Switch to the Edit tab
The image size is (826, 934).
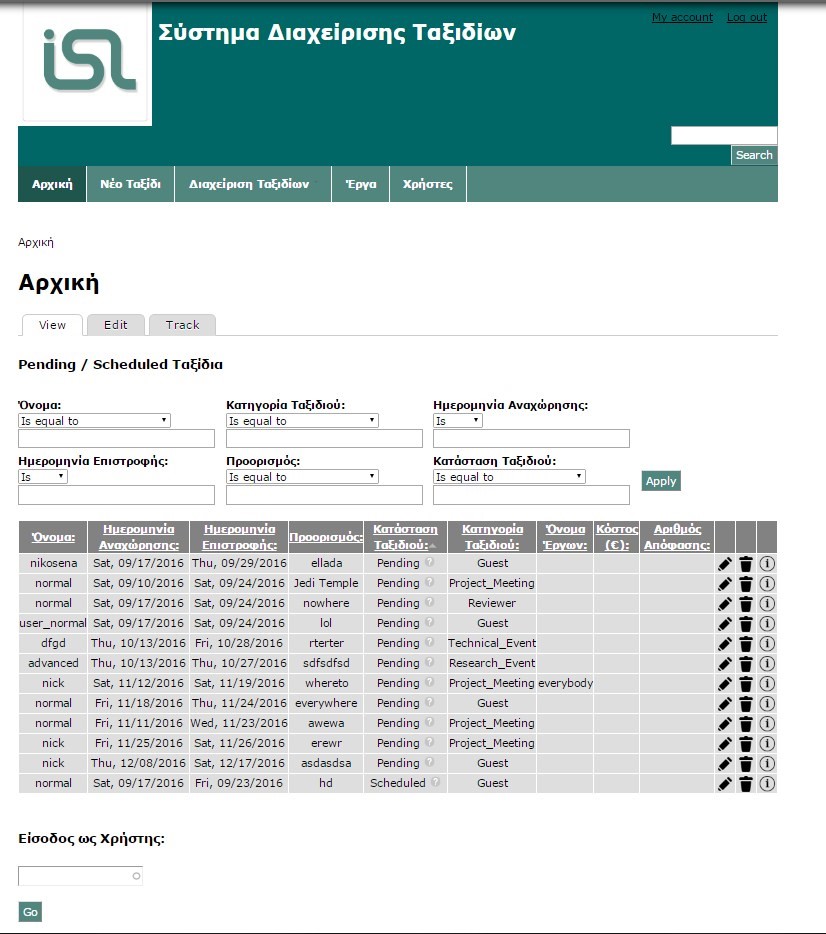116,325
